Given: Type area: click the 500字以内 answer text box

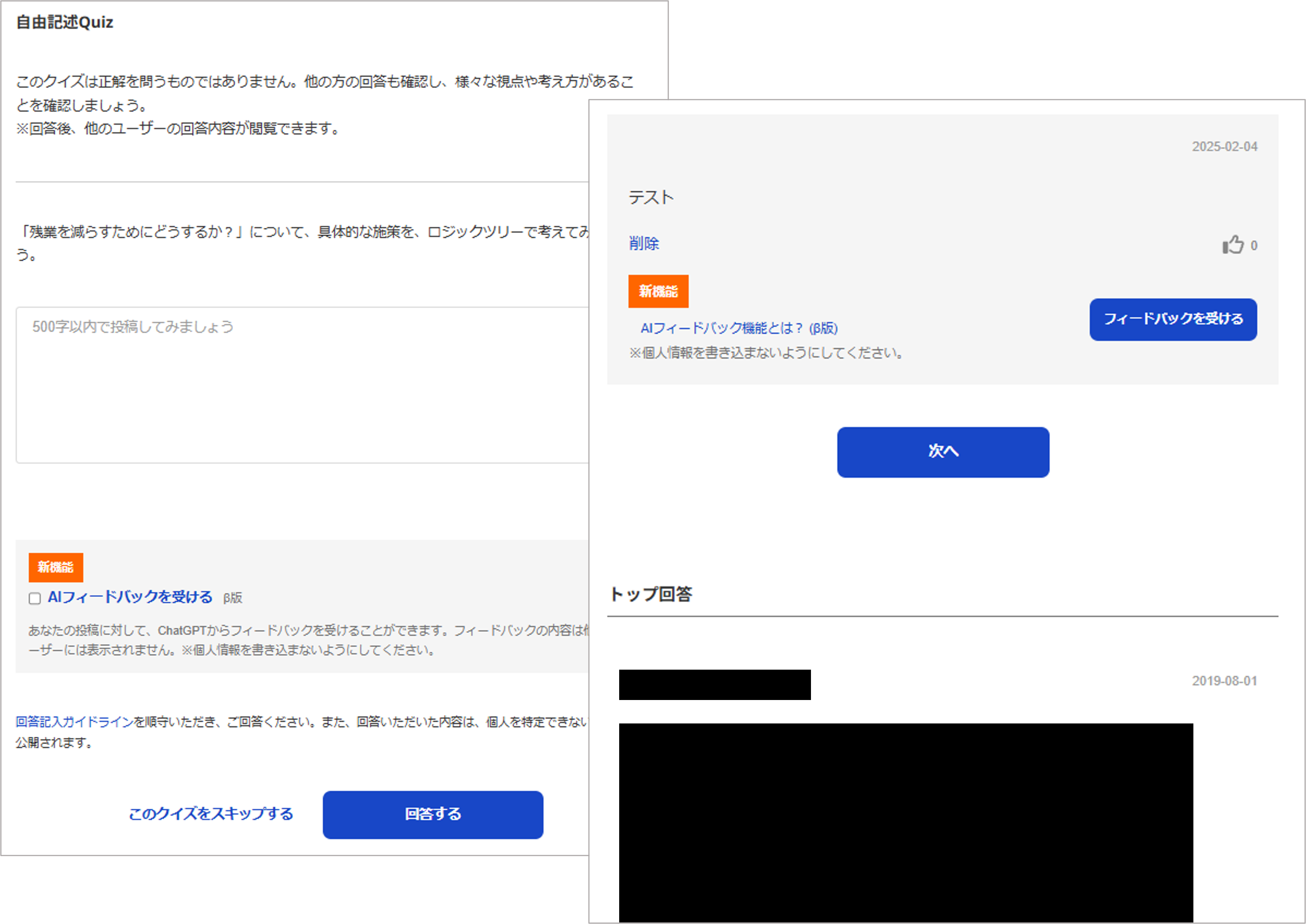Looking at the screenshot, I should click(x=302, y=385).
